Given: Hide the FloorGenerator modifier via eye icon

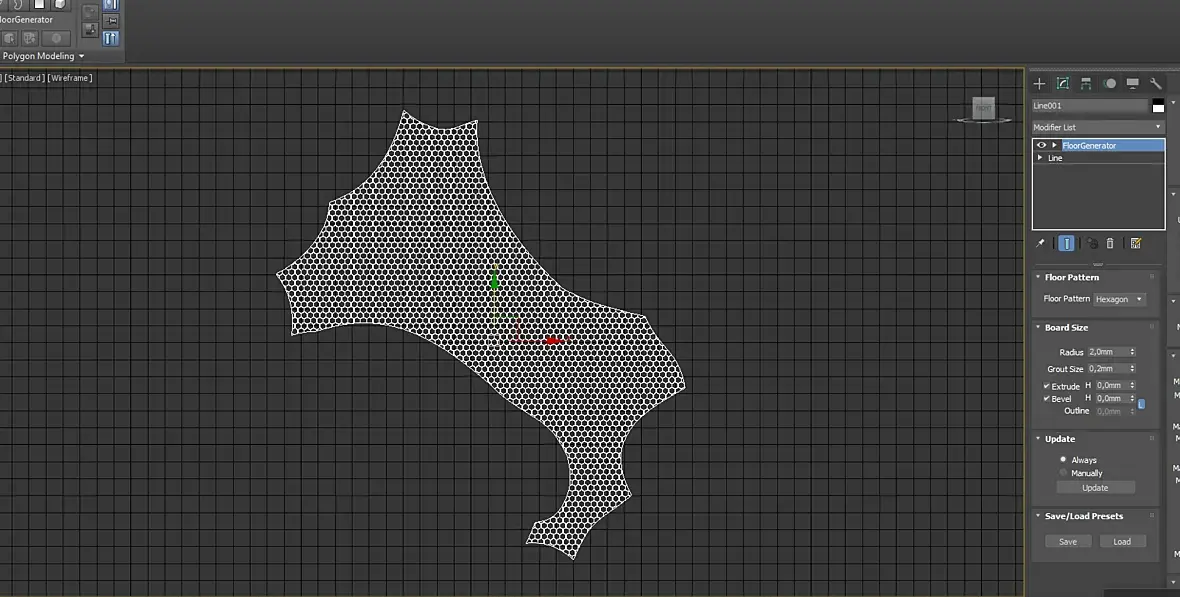Looking at the screenshot, I should [1042, 145].
